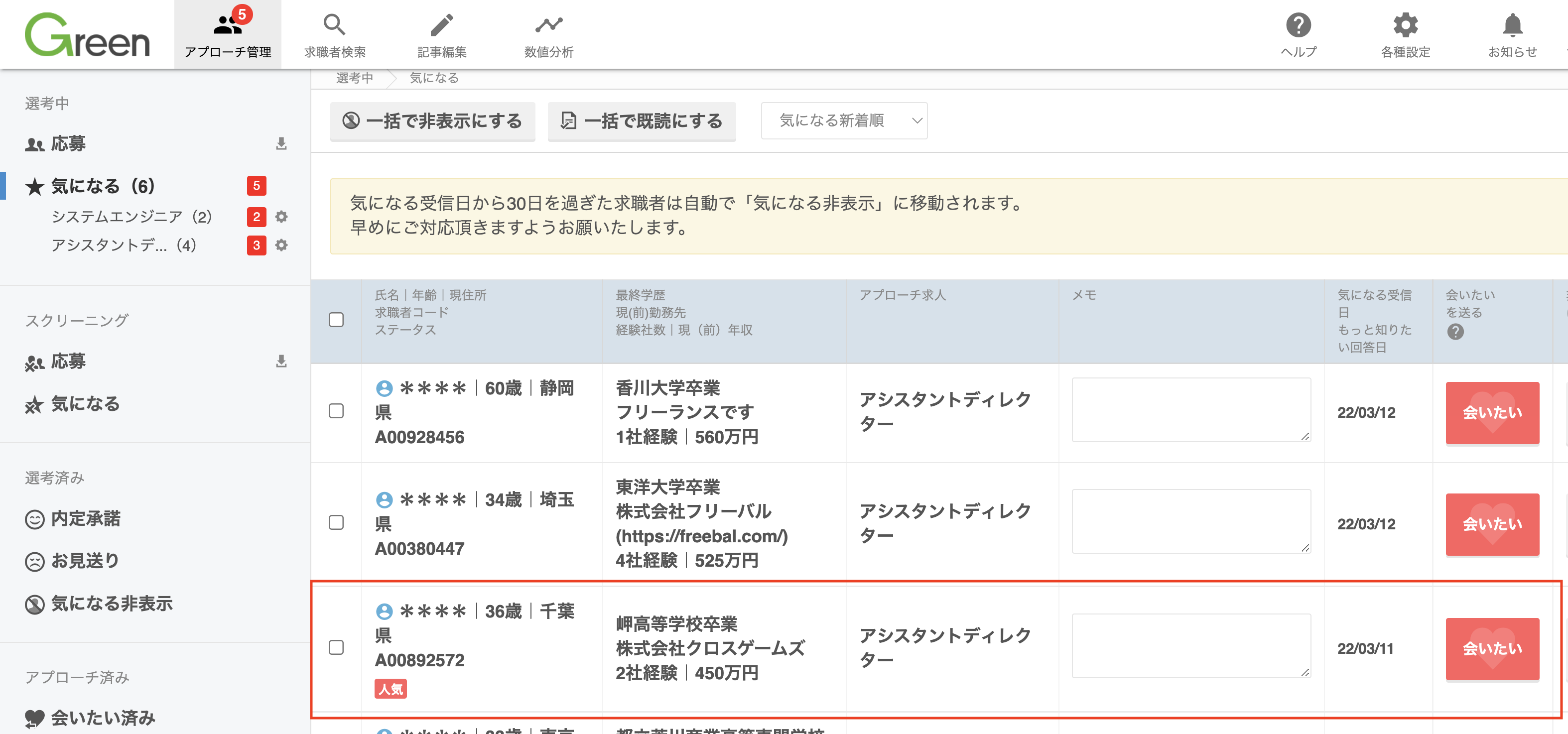Image resolution: width=1568 pixels, height=734 pixels.
Task: Open the 記事編集 pencil icon
Action: pos(442,25)
